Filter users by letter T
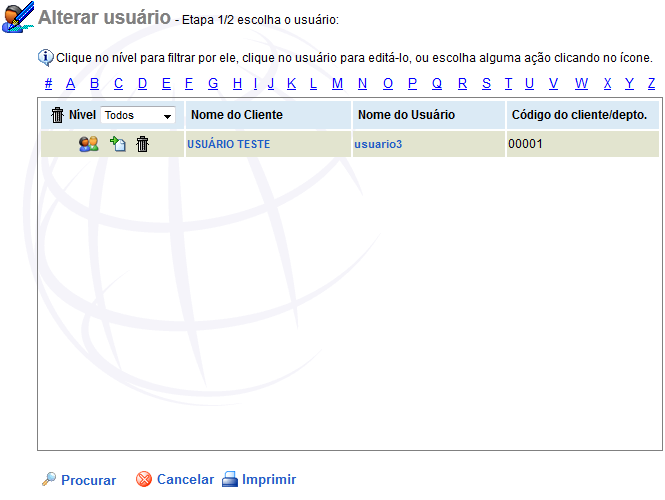The height and width of the screenshot is (500, 665). click(x=508, y=84)
